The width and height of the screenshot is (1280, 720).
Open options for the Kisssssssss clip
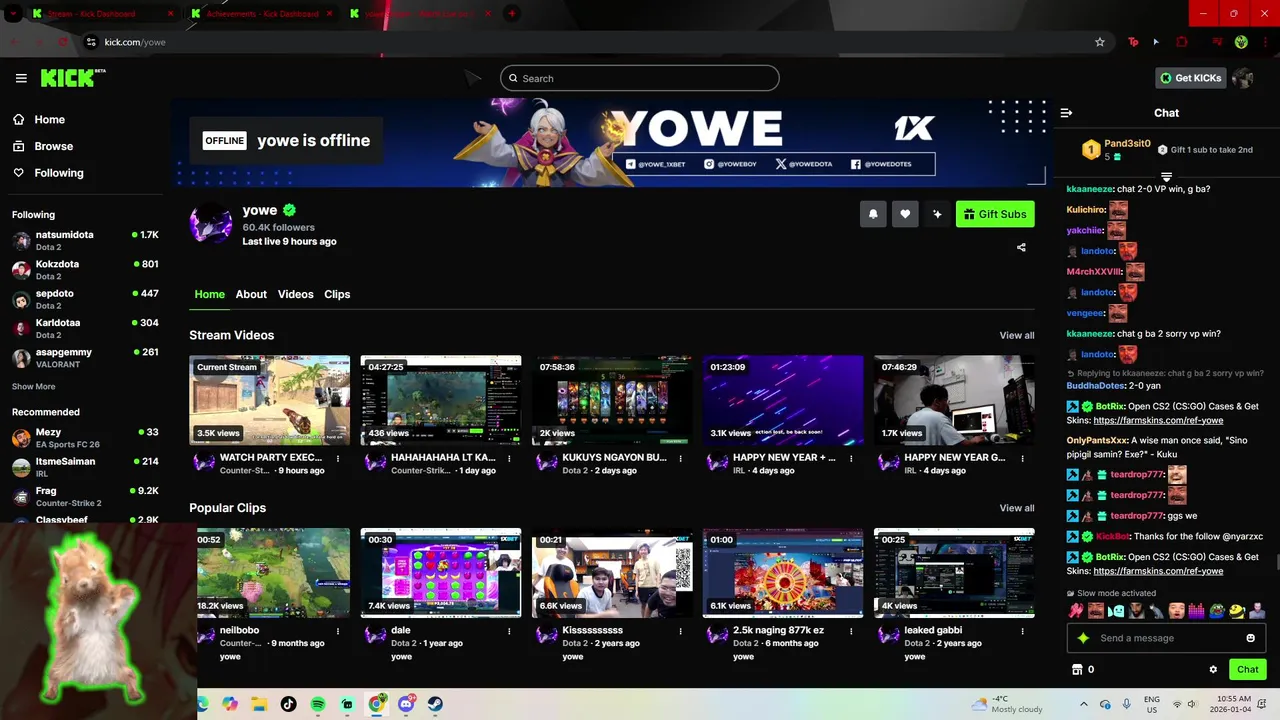pyautogui.click(x=680, y=631)
